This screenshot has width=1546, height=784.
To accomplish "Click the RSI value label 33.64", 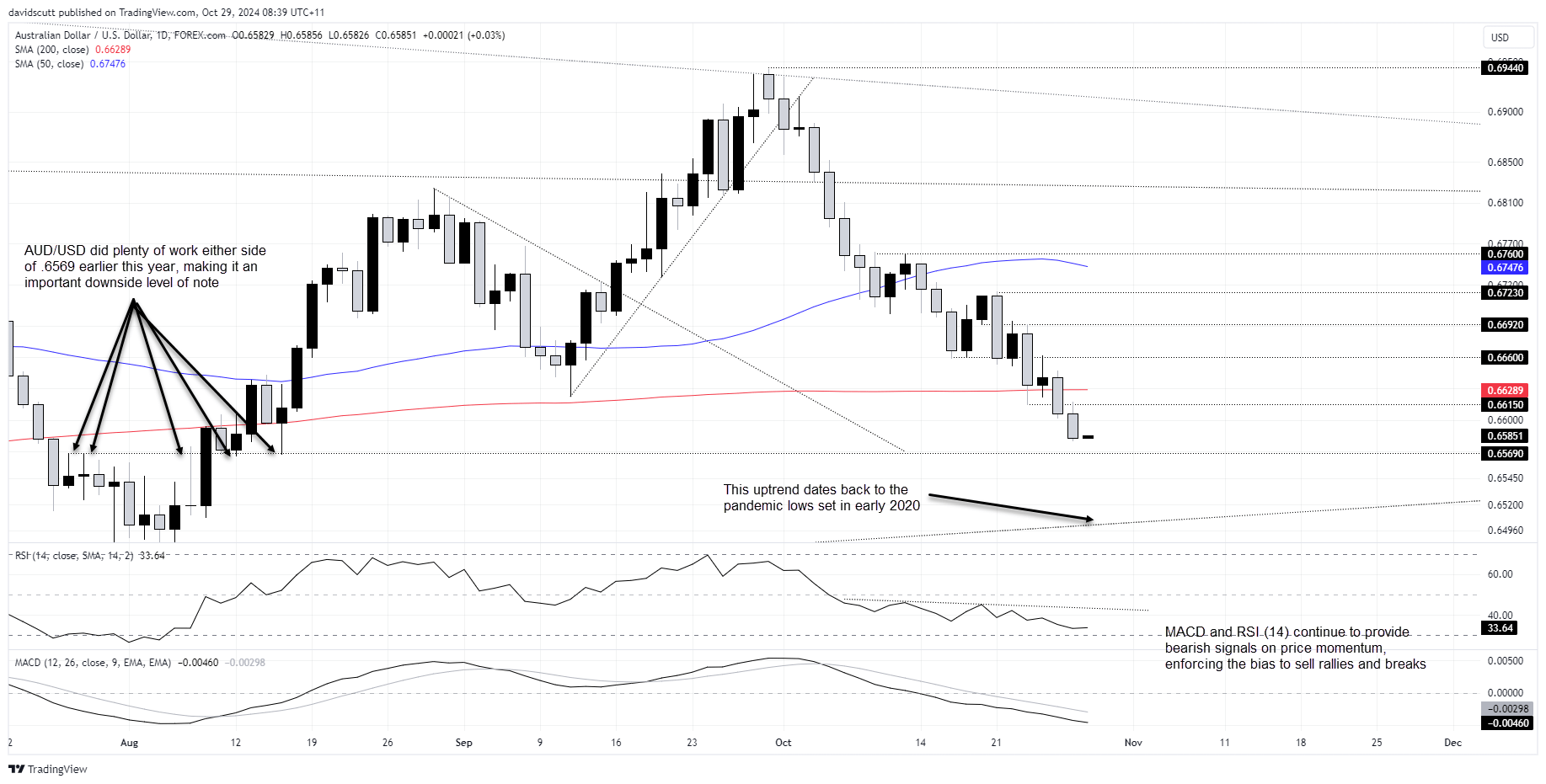I will coord(1500,628).
